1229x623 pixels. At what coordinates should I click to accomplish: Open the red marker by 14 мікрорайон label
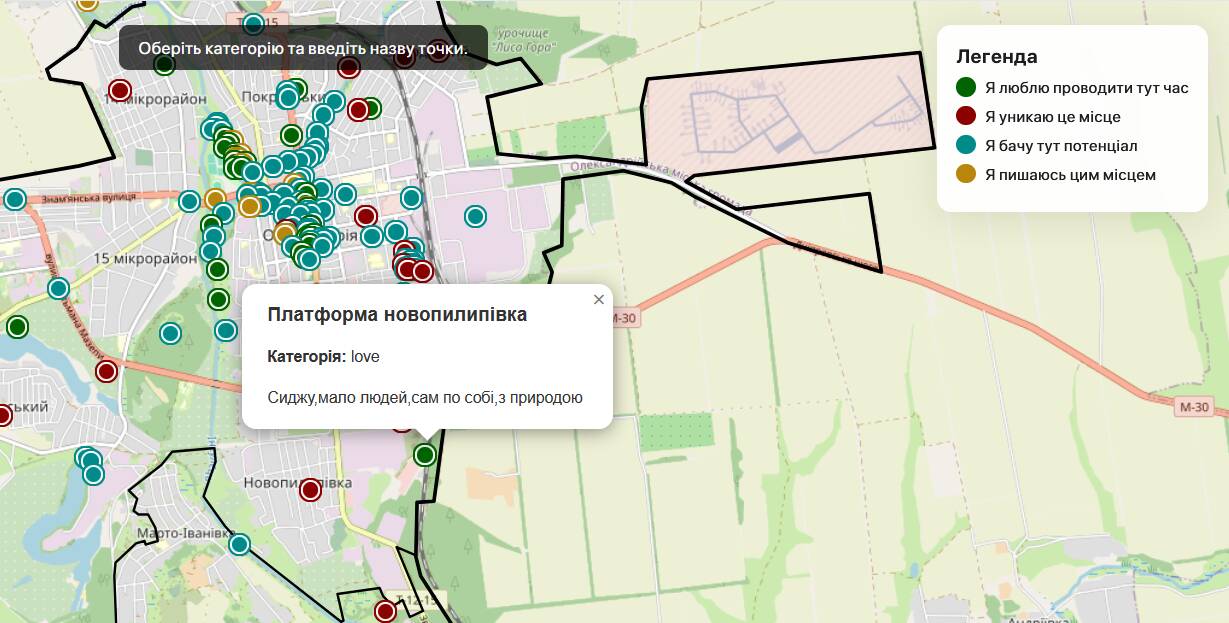(x=120, y=91)
